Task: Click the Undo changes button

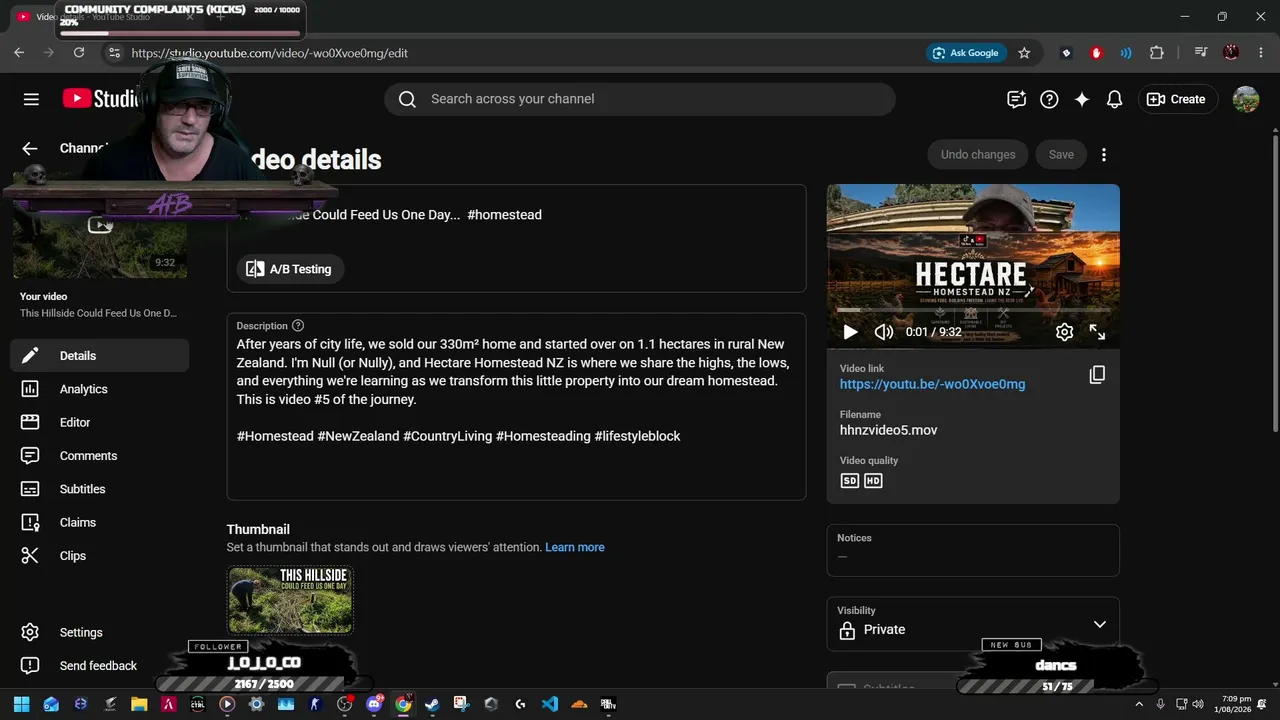Action: (x=978, y=155)
